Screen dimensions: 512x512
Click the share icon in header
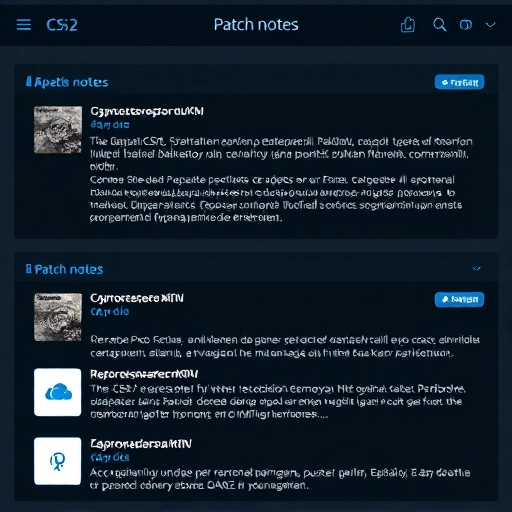[x=408, y=25]
